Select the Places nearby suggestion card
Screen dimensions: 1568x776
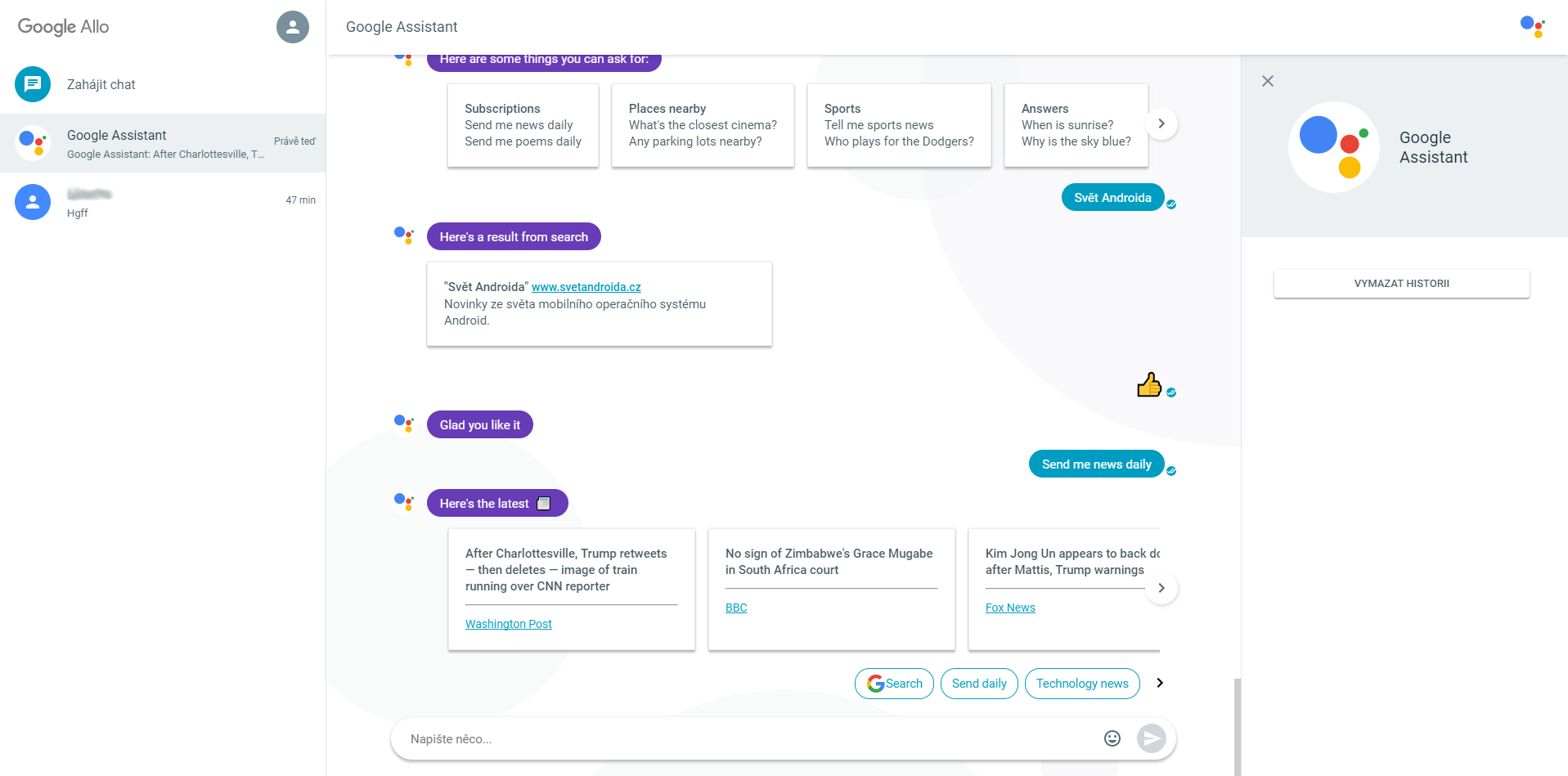pos(703,125)
